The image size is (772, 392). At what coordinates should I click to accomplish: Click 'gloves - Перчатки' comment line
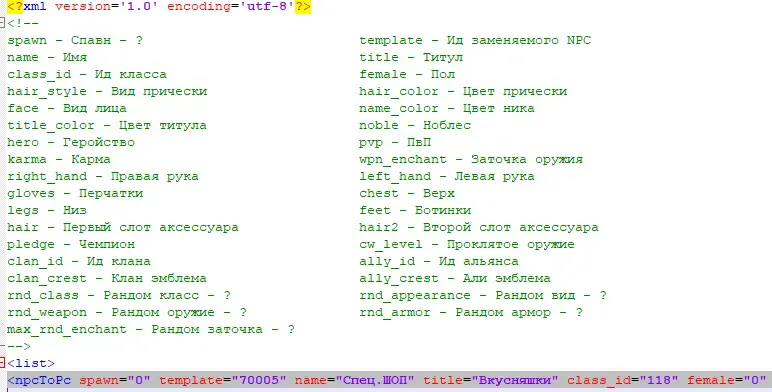click(75, 194)
